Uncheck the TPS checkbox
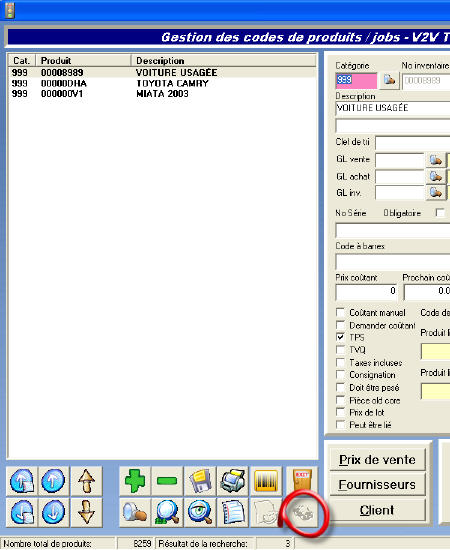 coord(340,337)
